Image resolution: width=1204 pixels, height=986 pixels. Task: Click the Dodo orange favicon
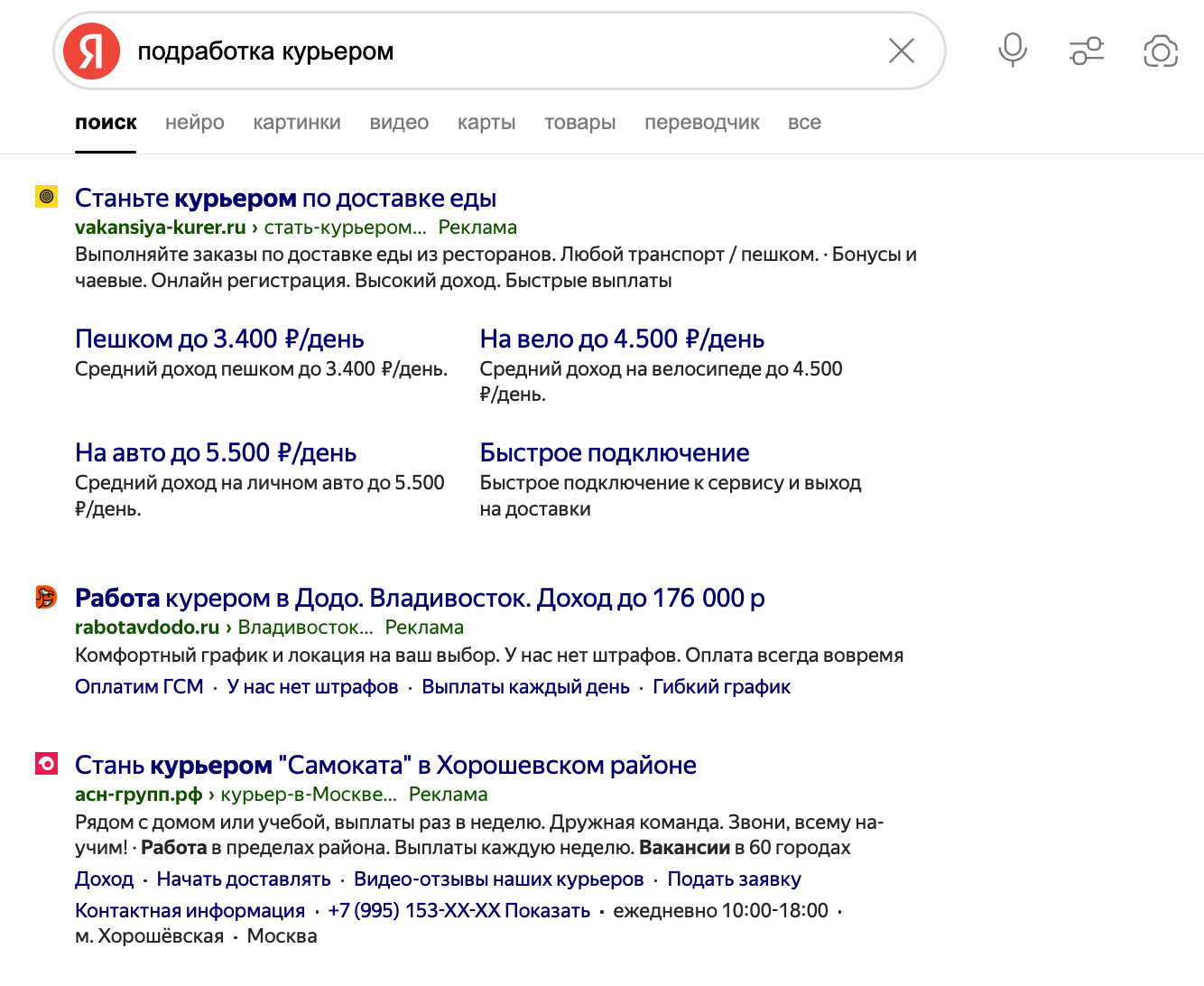(x=46, y=597)
